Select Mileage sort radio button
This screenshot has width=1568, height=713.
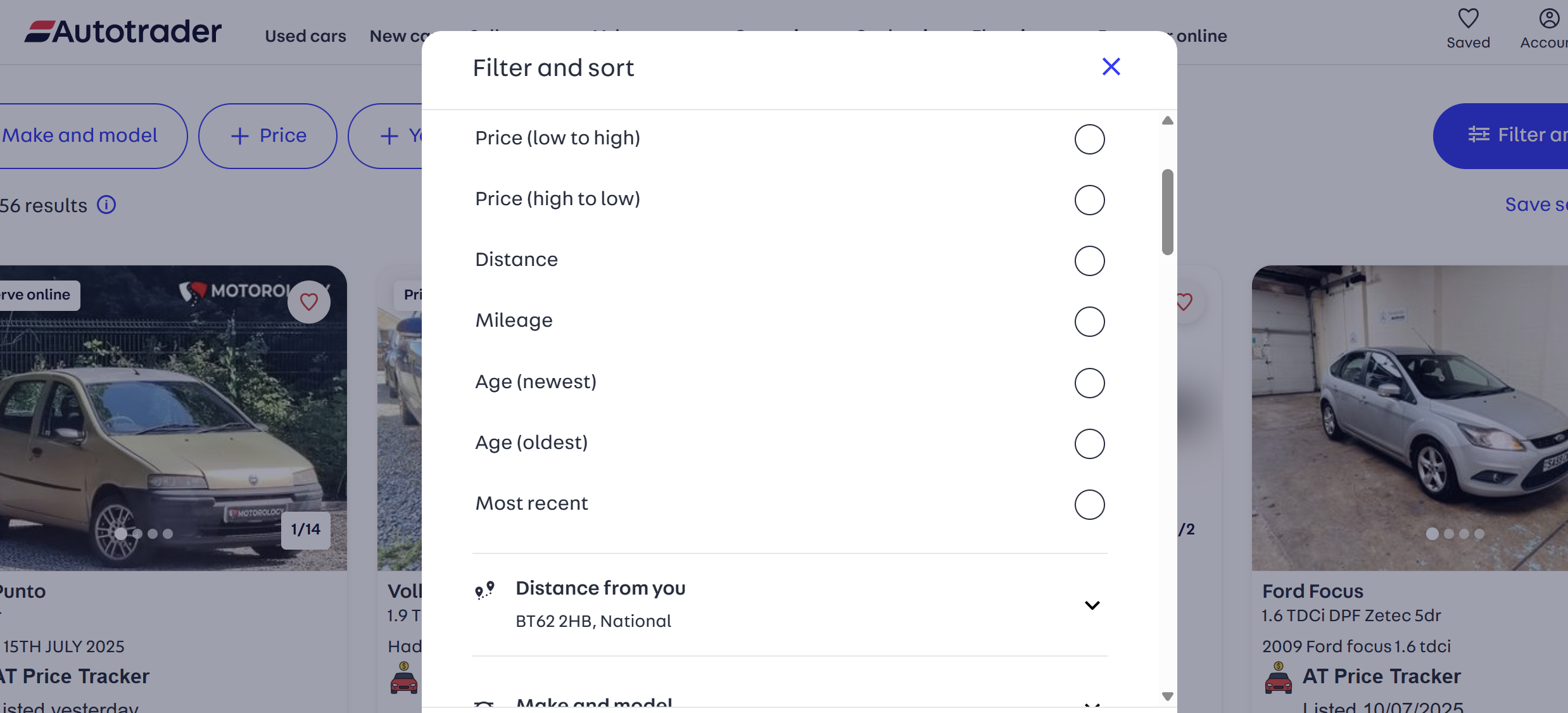click(1089, 322)
